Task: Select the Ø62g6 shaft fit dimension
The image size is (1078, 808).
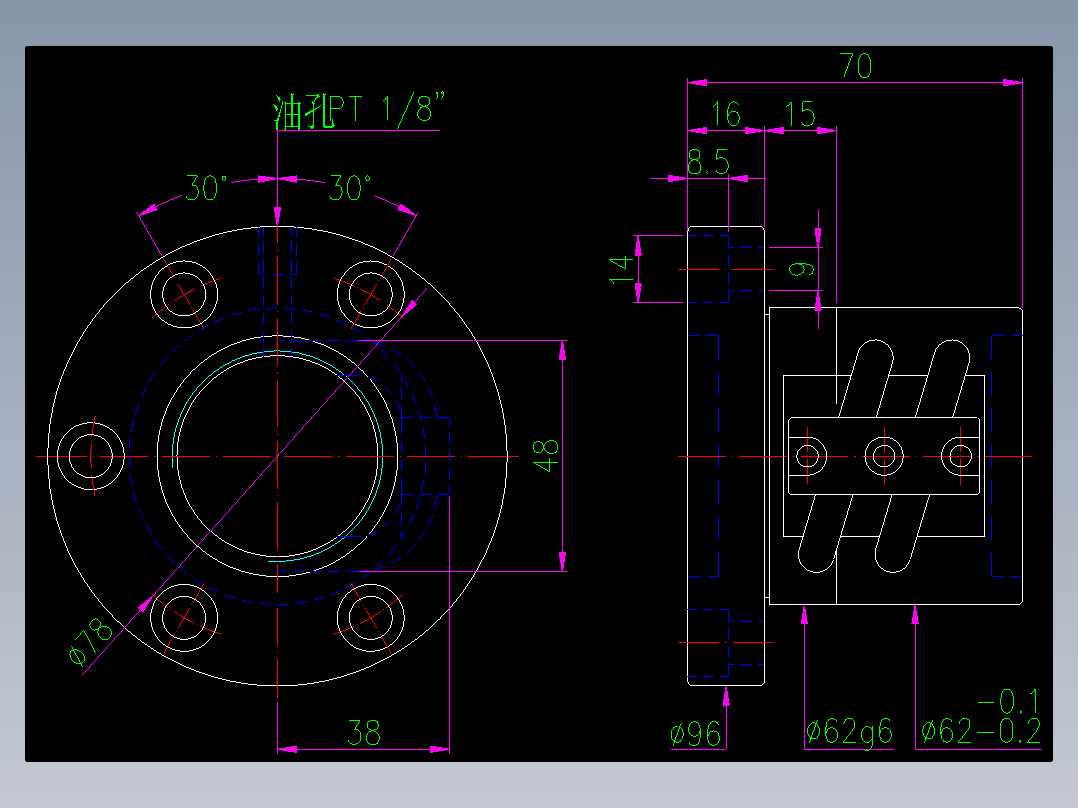Action: [849, 733]
